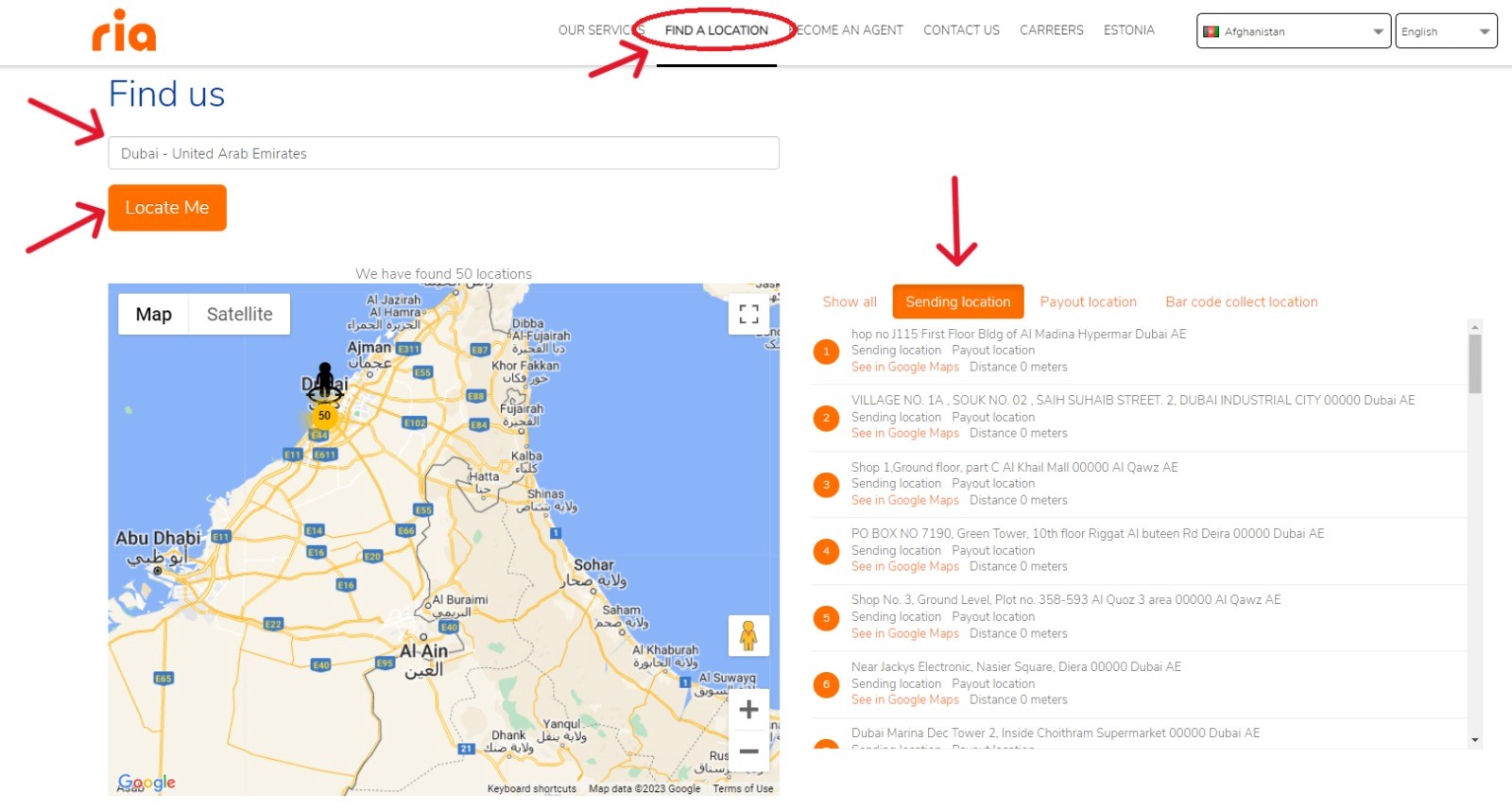Open the Afghanistan country dropdown
1512x810 pixels.
tap(1293, 31)
